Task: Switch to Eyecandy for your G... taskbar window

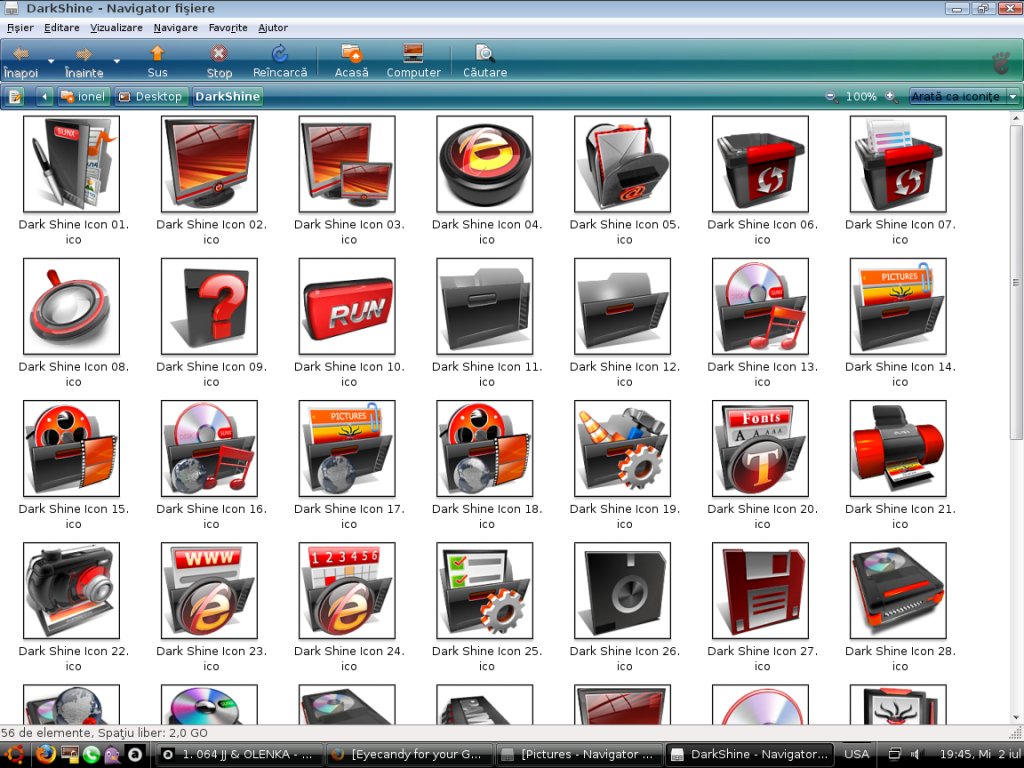Action: (409, 754)
